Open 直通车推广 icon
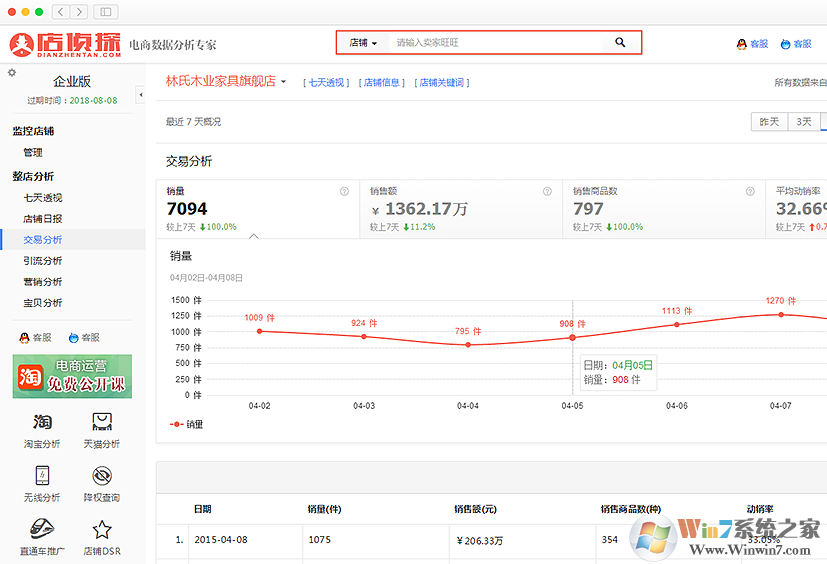 42,529
